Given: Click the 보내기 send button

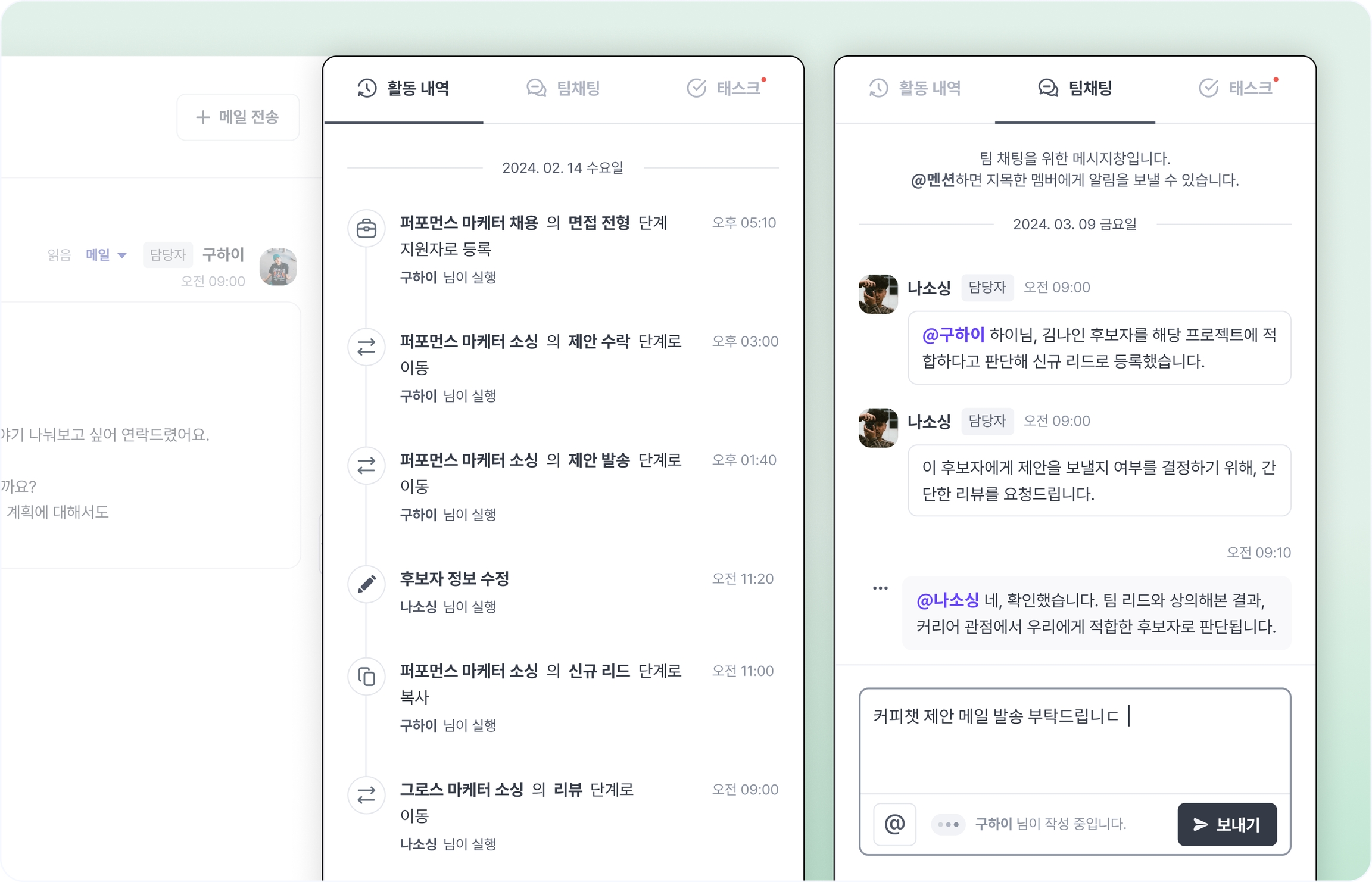Looking at the screenshot, I should coord(1227,824).
